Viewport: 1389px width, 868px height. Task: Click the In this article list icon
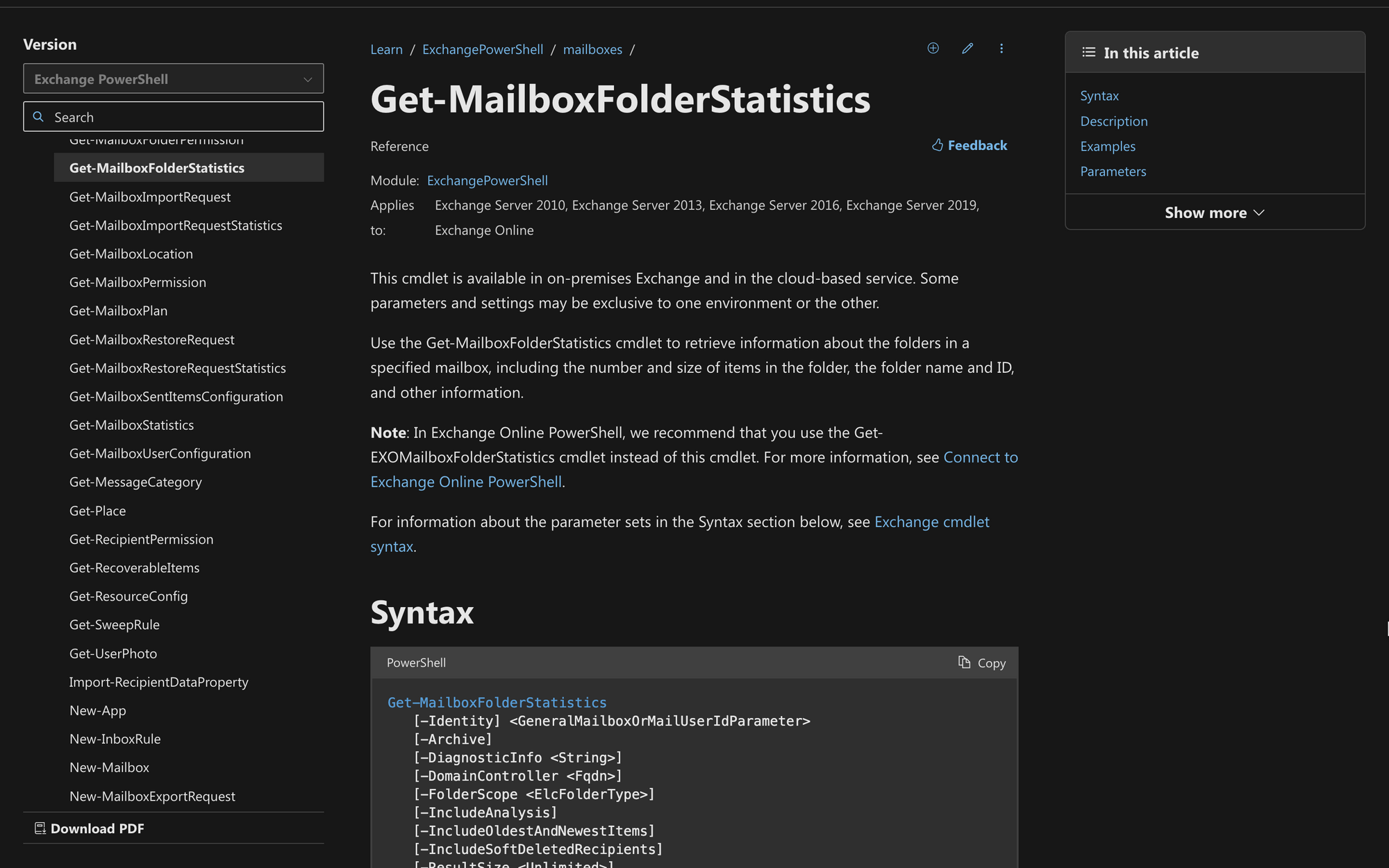tap(1088, 51)
